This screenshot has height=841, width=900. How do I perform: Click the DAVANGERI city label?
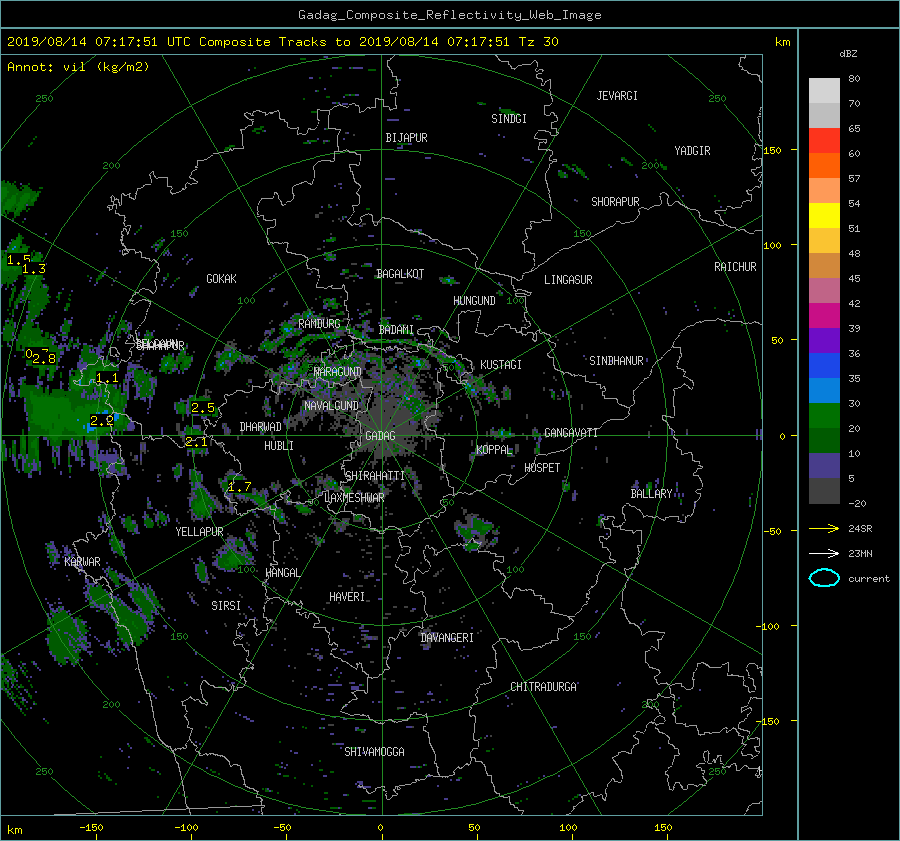447,638
